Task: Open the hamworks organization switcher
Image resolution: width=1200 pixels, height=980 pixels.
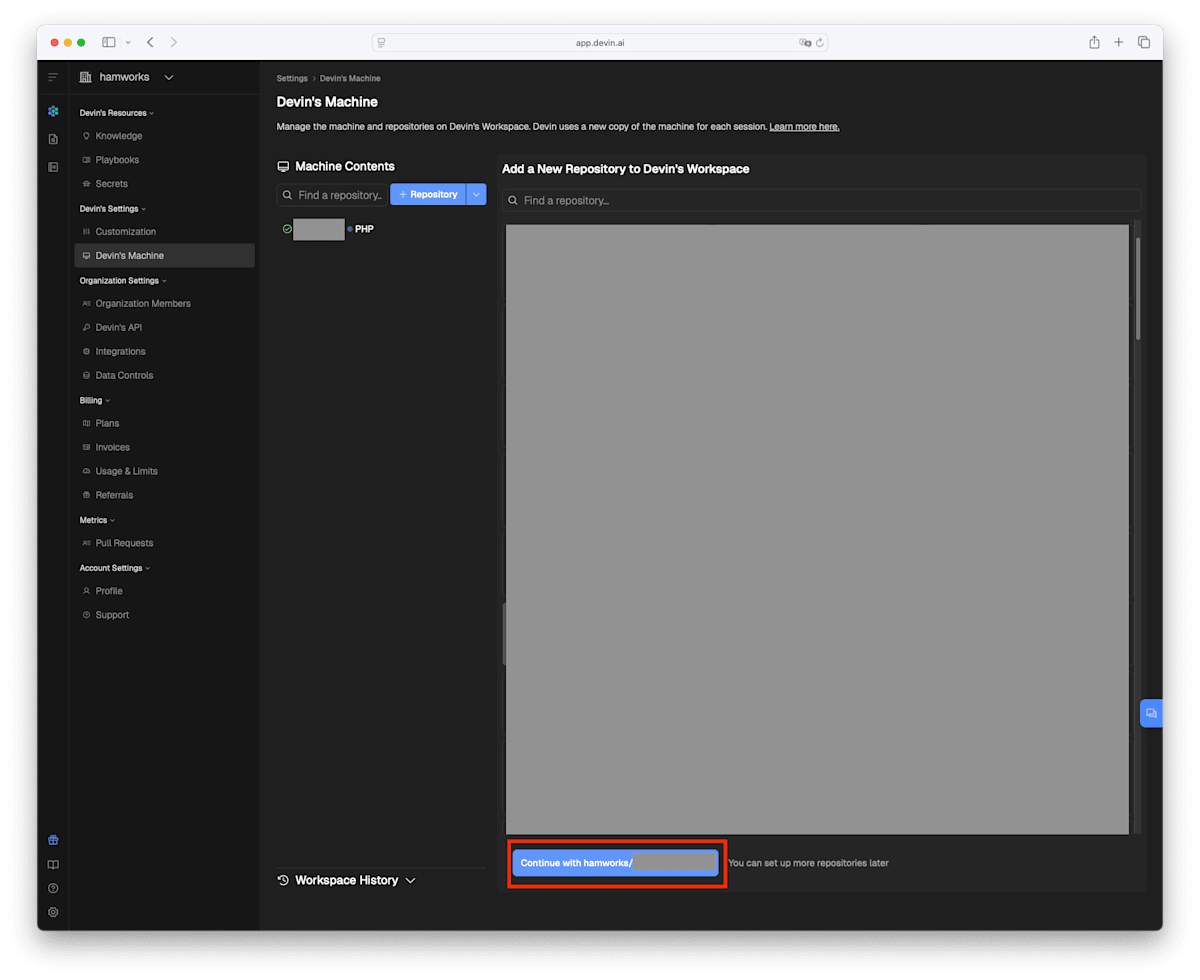Action: tap(126, 77)
